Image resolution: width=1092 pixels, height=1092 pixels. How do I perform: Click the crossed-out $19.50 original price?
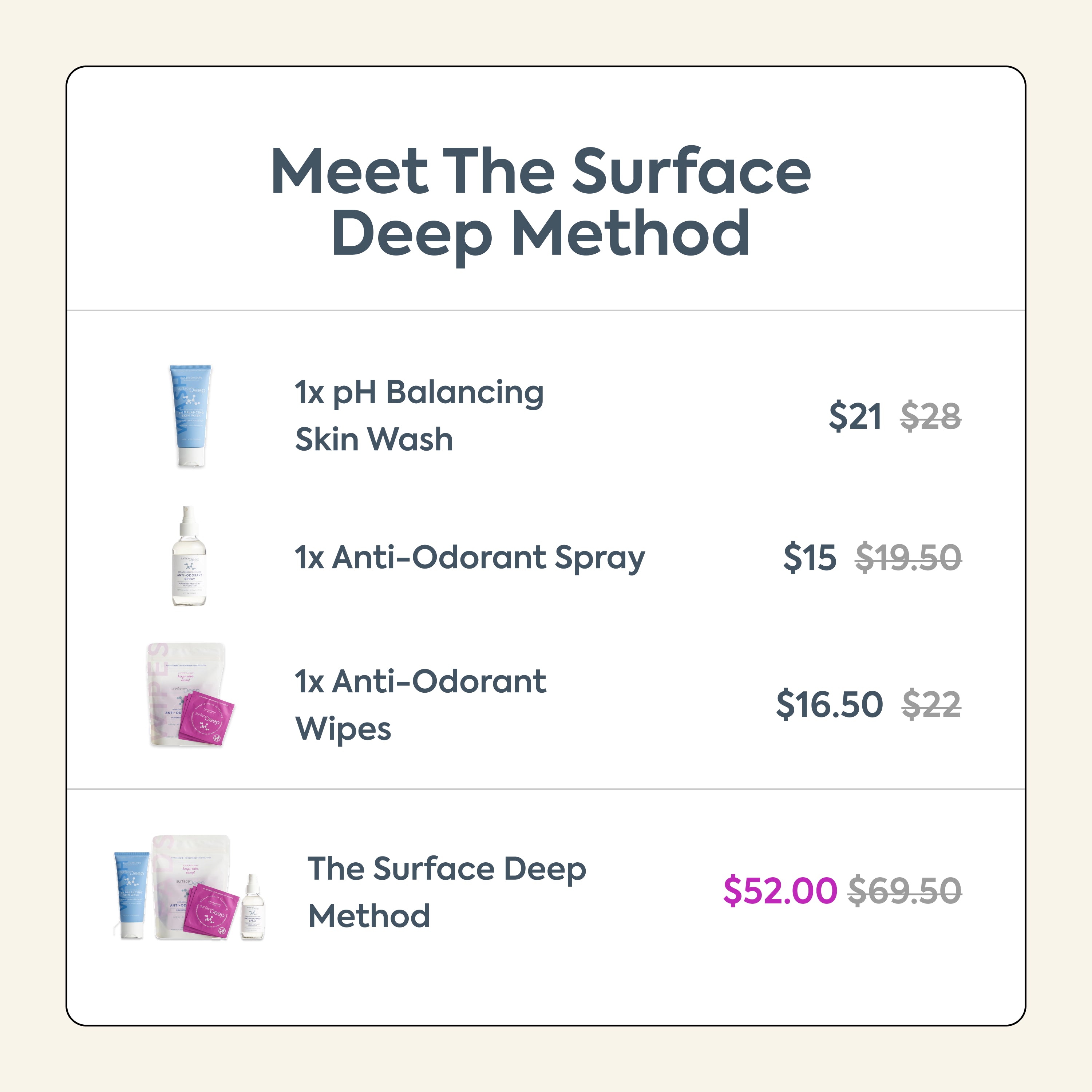click(908, 558)
